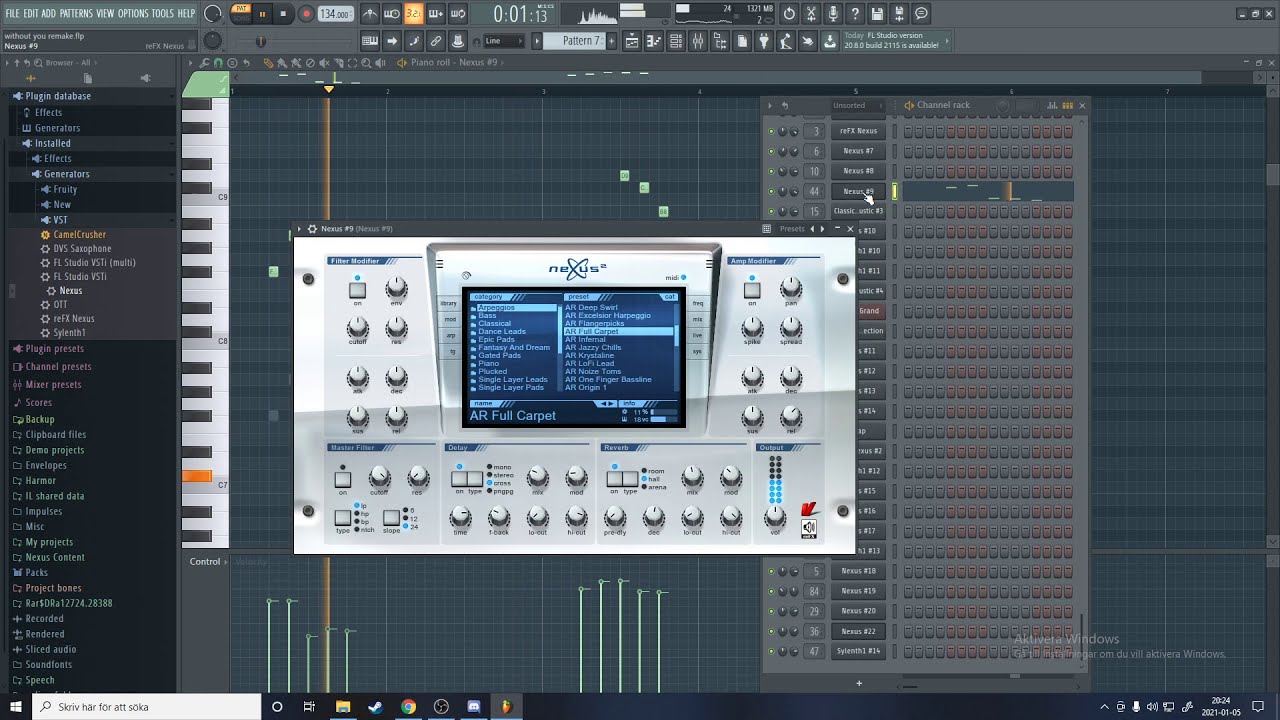Open the OPTIONS menu
This screenshot has width=1280, height=720.
coord(133,14)
